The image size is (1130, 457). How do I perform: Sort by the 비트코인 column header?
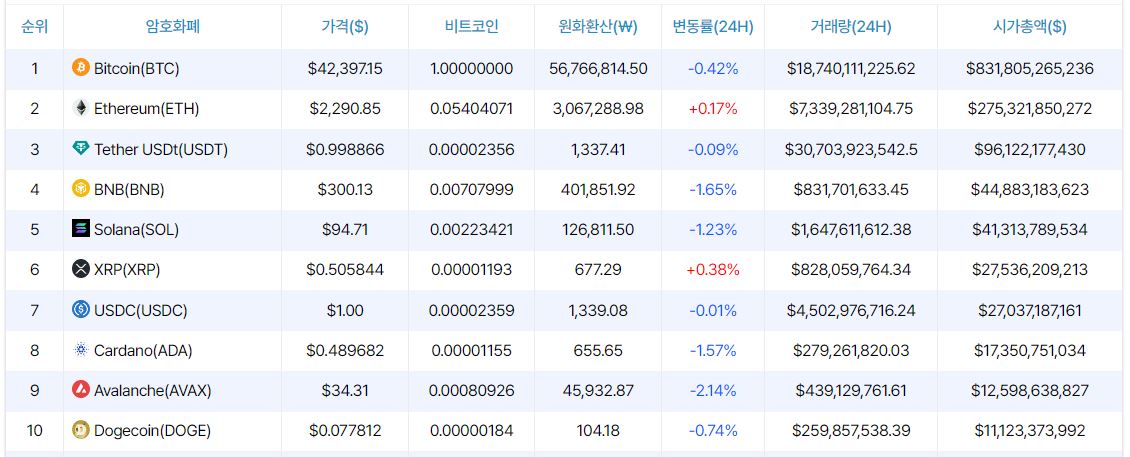pyautogui.click(x=471, y=27)
